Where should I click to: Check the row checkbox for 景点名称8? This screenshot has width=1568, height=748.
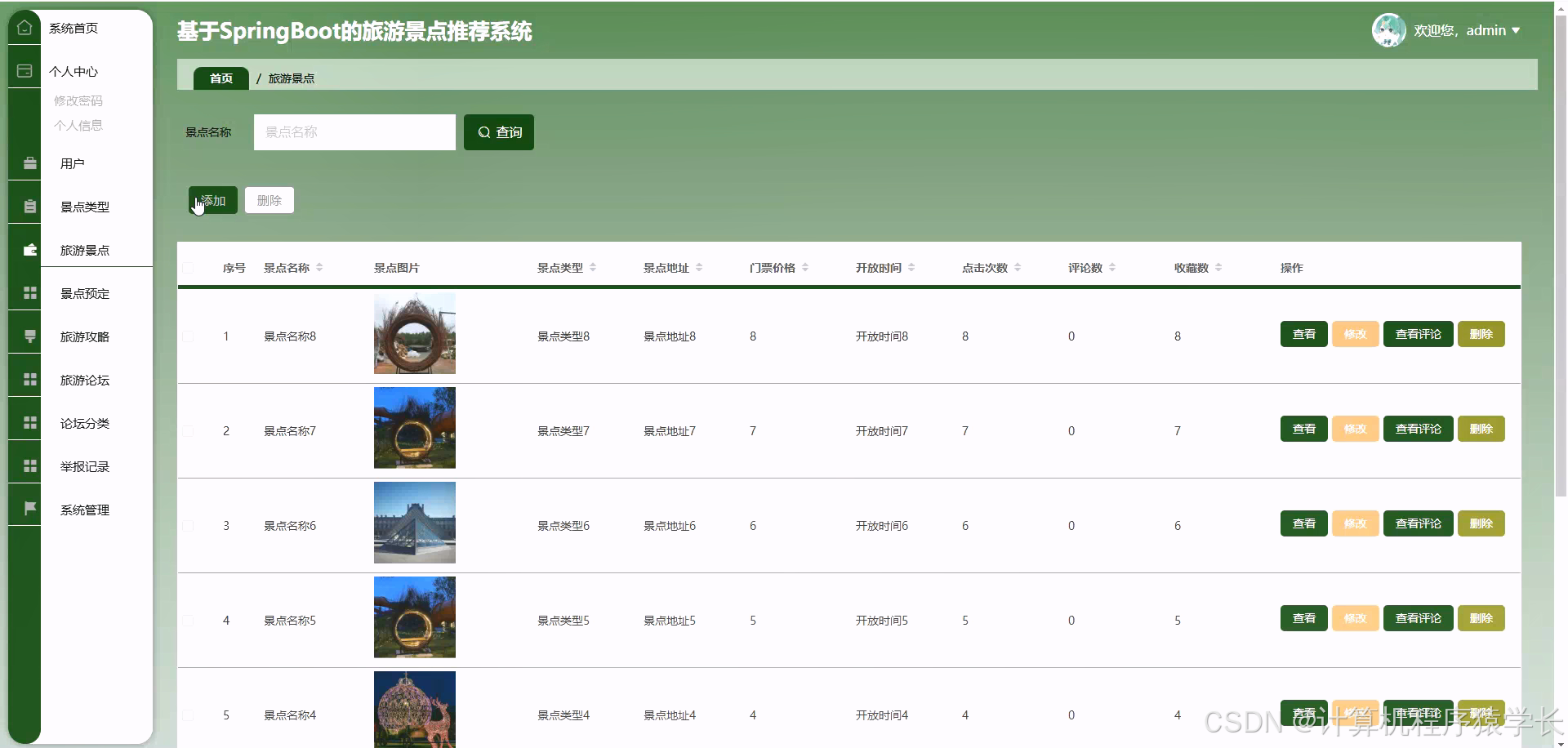coord(187,336)
